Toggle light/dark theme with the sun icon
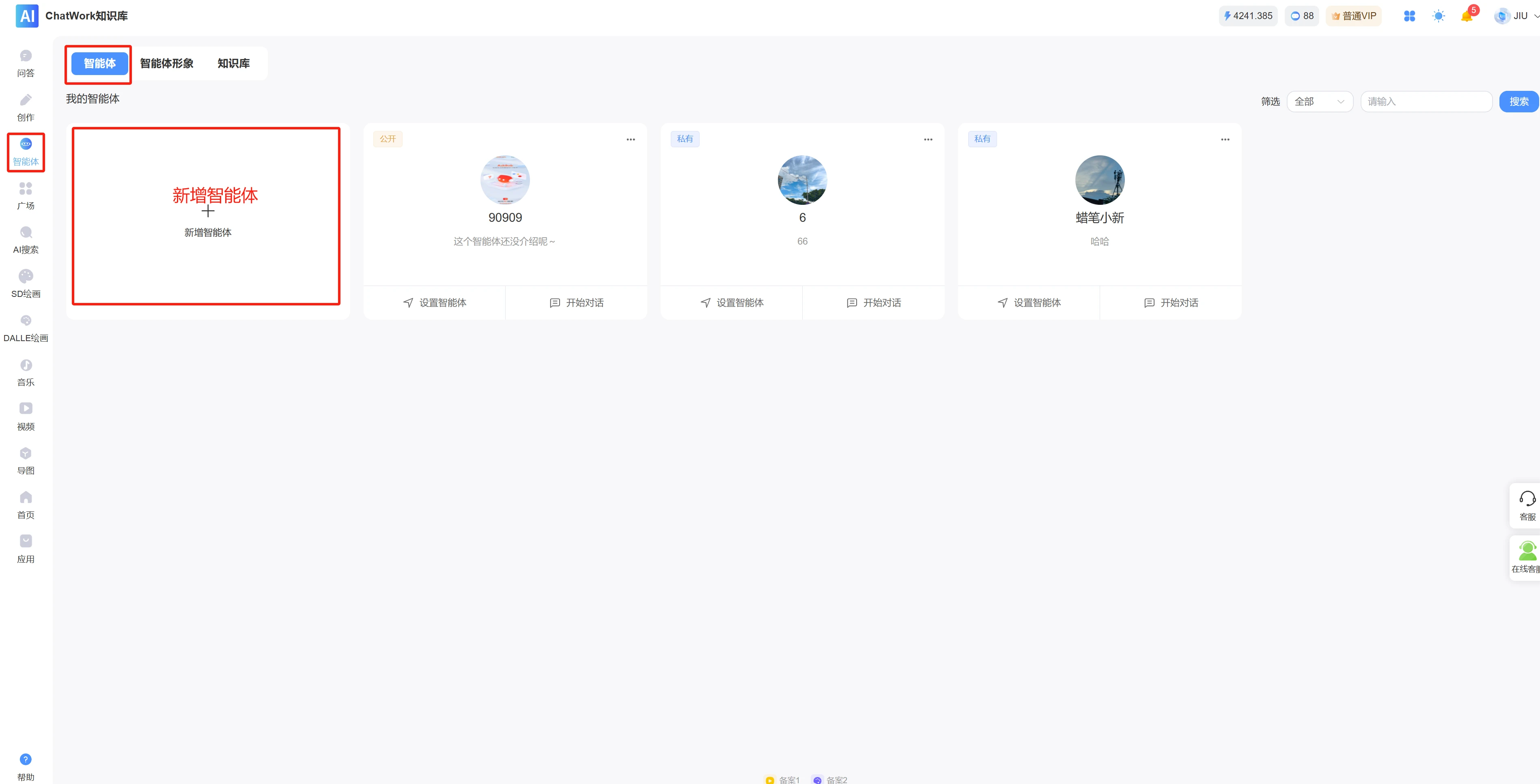The image size is (1540, 784). tap(1439, 15)
